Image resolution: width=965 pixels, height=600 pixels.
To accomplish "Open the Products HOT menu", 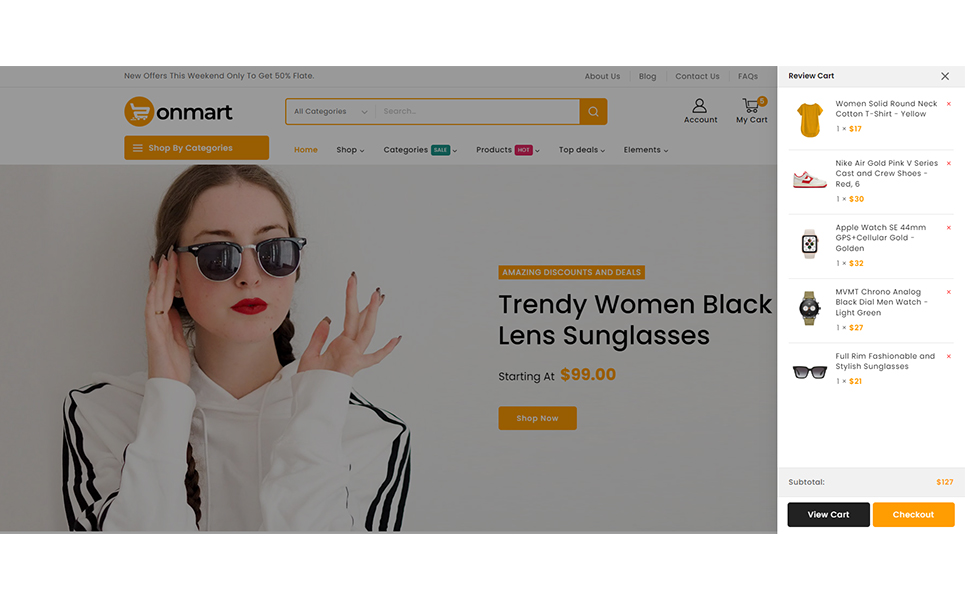I will (x=508, y=150).
